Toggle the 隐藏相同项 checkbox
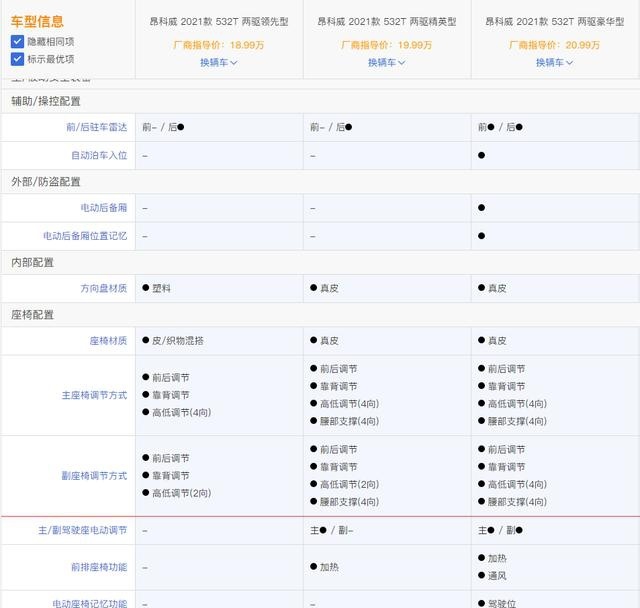 pos(17,41)
